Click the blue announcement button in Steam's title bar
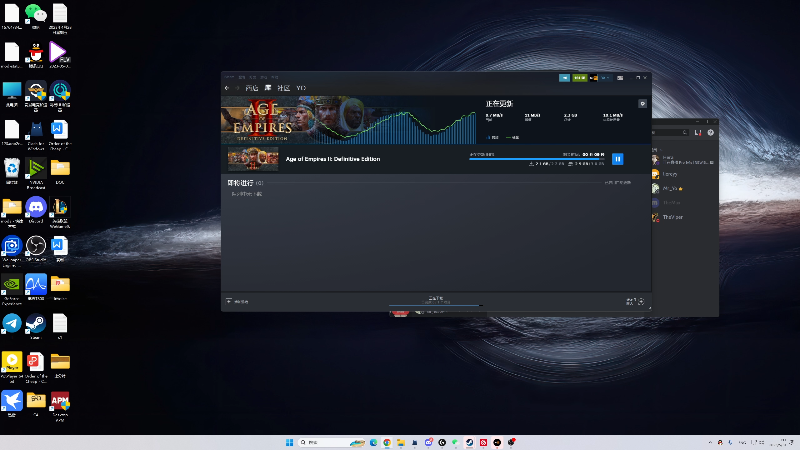The image size is (800, 450). coord(564,78)
